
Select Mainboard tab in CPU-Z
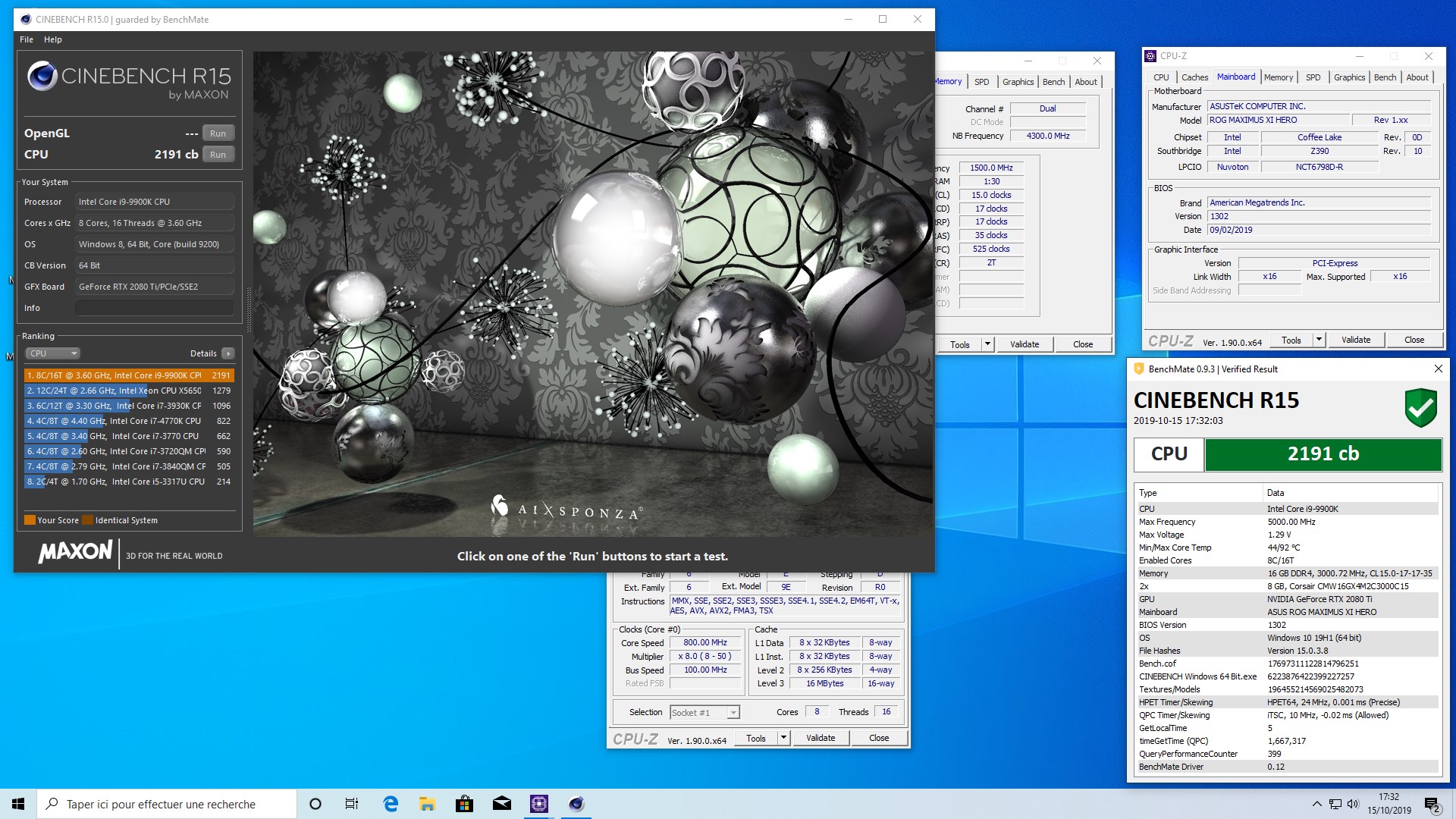[1236, 77]
